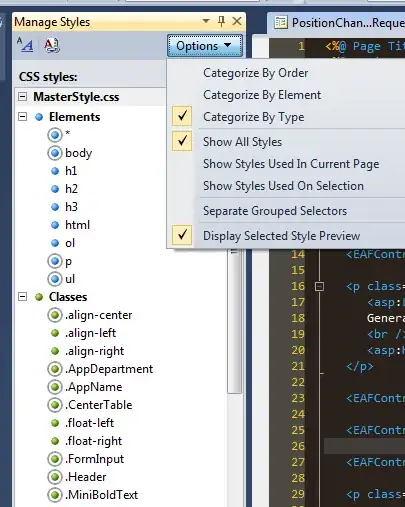Select the .MiniBoldText class style
This screenshot has height=507, width=405.
[101, 495]
